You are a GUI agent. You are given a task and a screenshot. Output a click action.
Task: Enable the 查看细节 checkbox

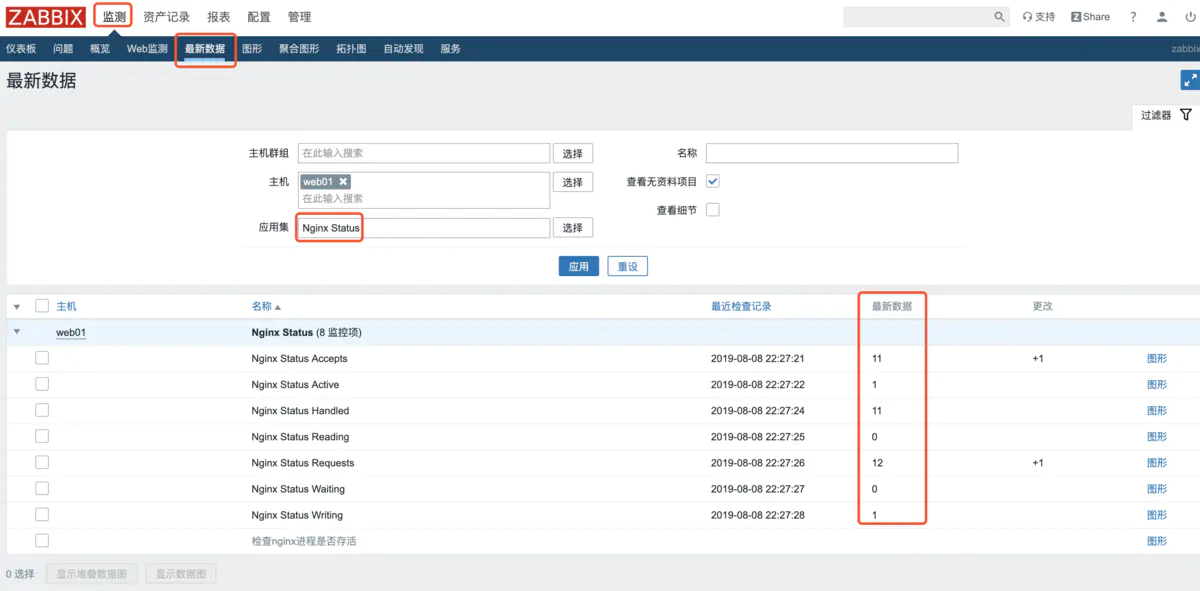[713, 210]
